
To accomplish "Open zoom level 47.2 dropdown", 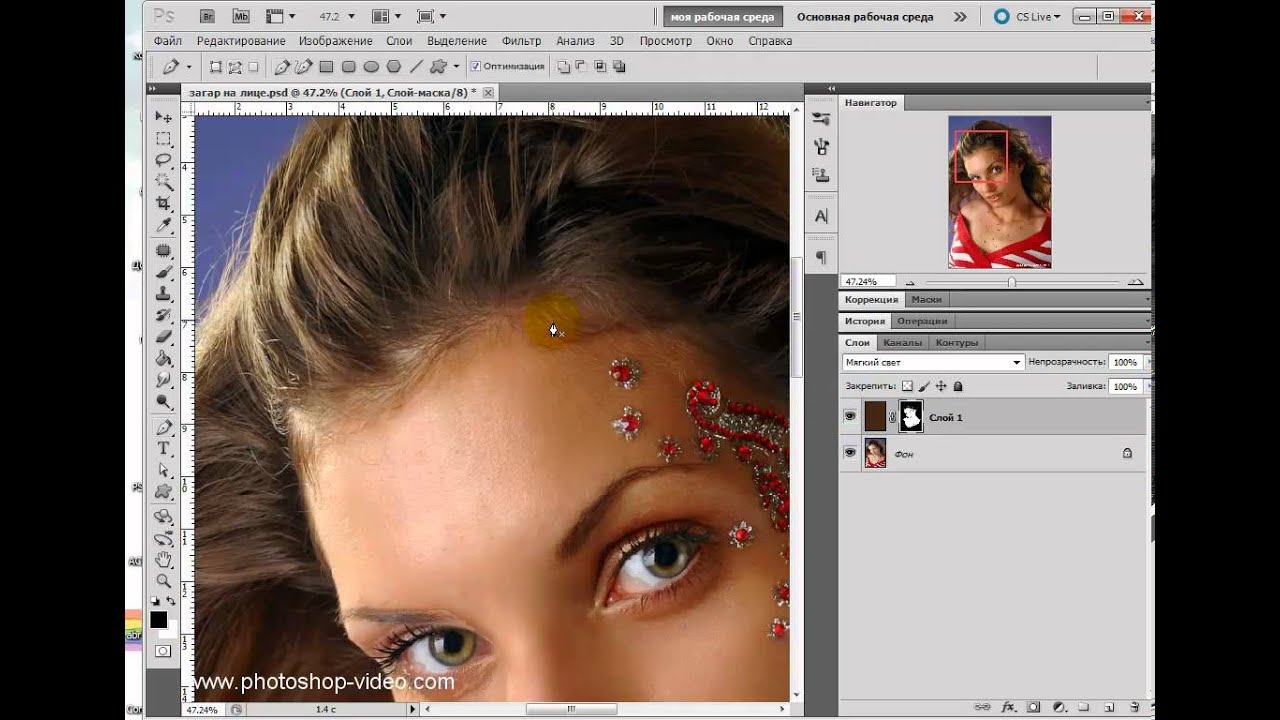I will pyautogui.click(x=351, y=16).
